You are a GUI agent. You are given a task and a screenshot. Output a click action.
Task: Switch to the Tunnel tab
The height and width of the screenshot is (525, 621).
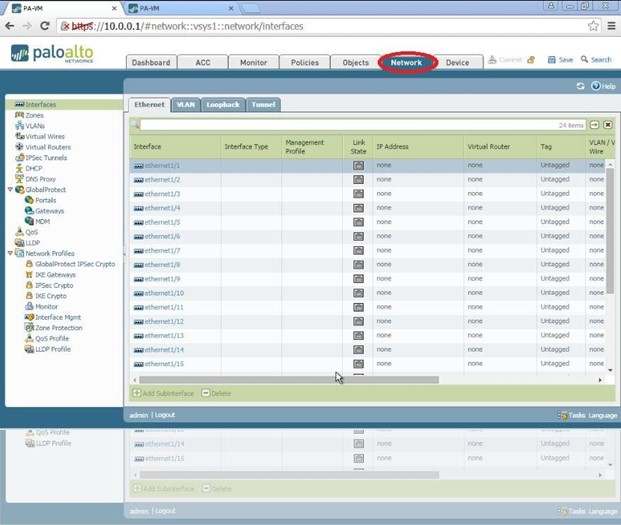pos(265,104)
